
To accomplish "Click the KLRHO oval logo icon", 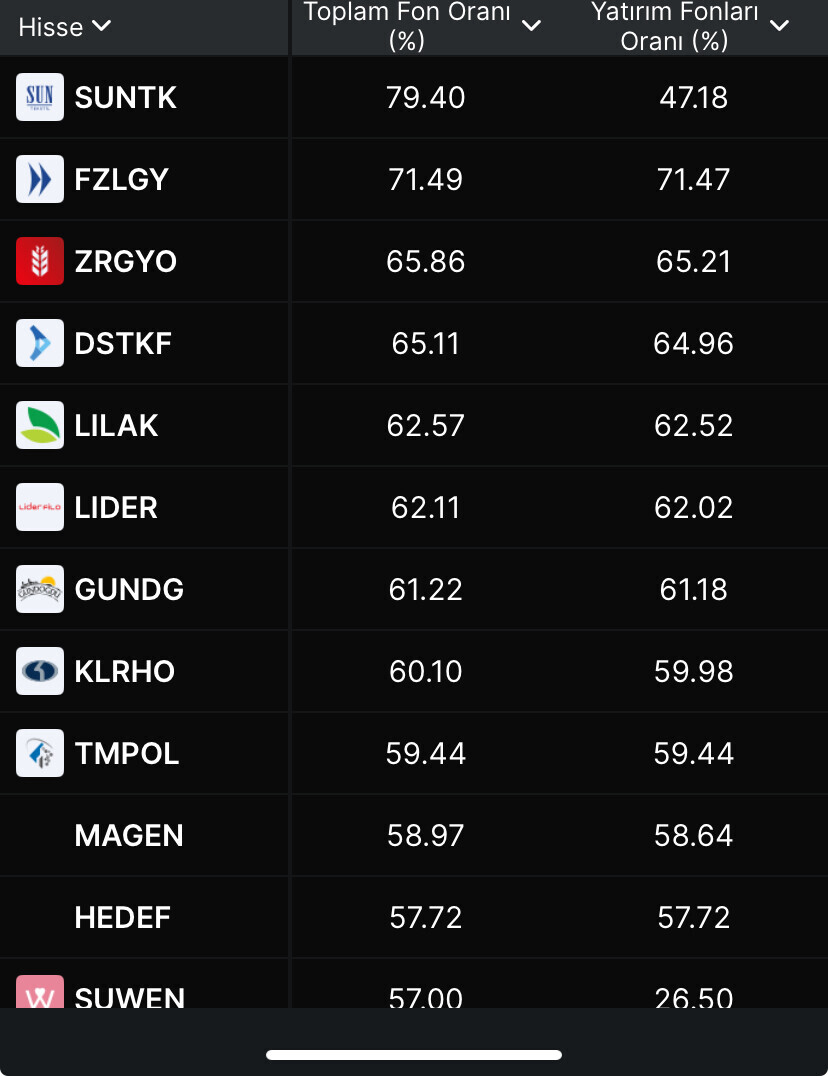I will pyautogui.click(x=40, y=671).
